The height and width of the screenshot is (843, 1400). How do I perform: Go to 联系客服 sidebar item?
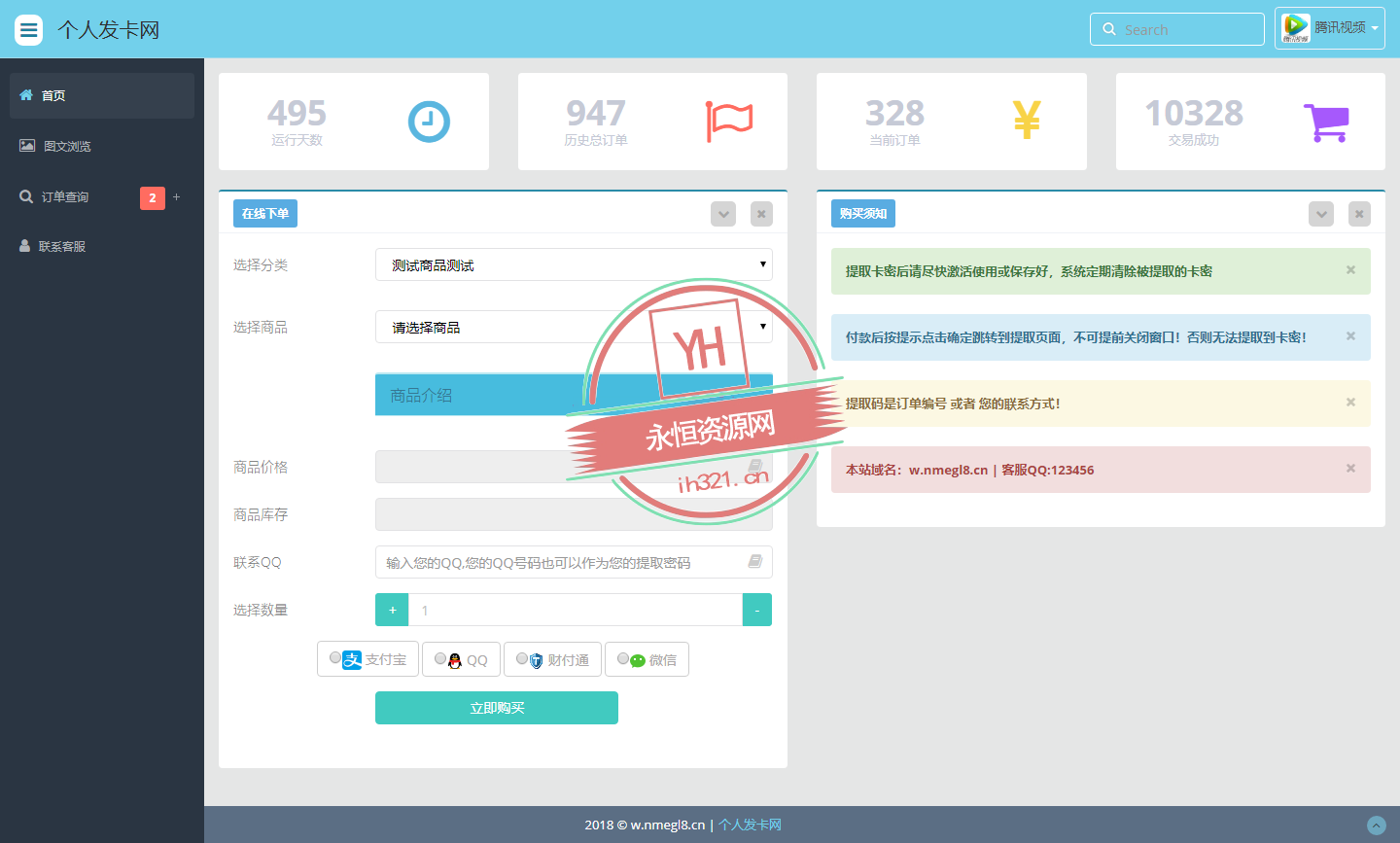62,246
